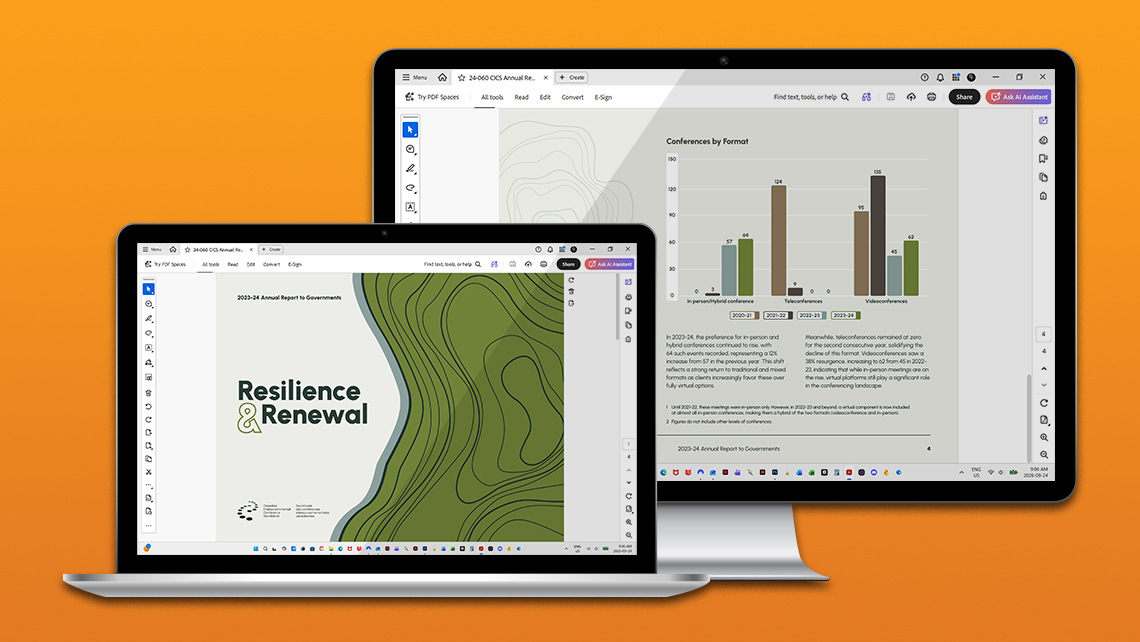1140x642 pixels.
Task: Select the text box tool on laptop
Action: tap(148, 348)
